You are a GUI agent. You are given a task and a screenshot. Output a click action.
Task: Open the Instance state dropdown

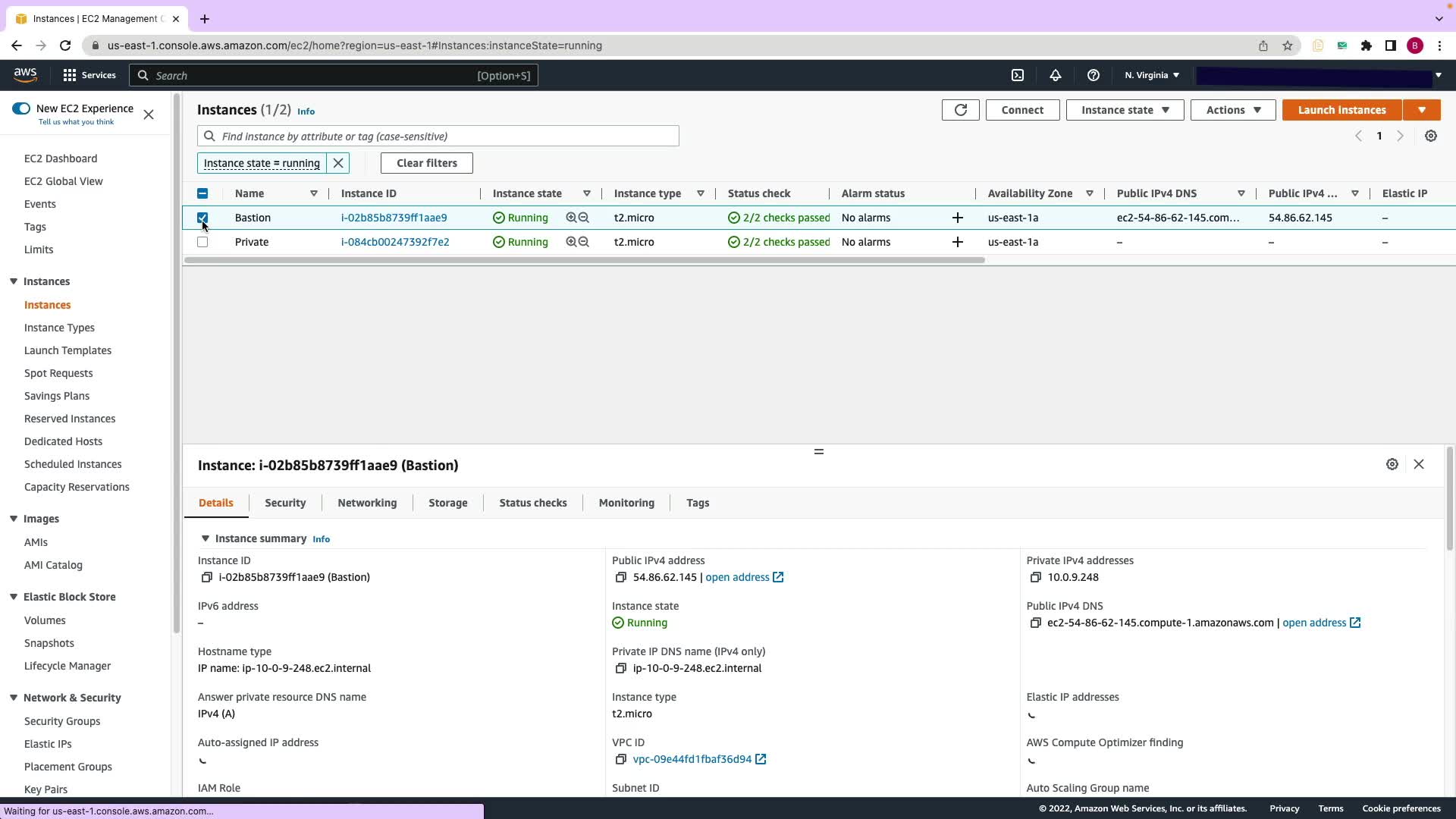coord(1124,110)
